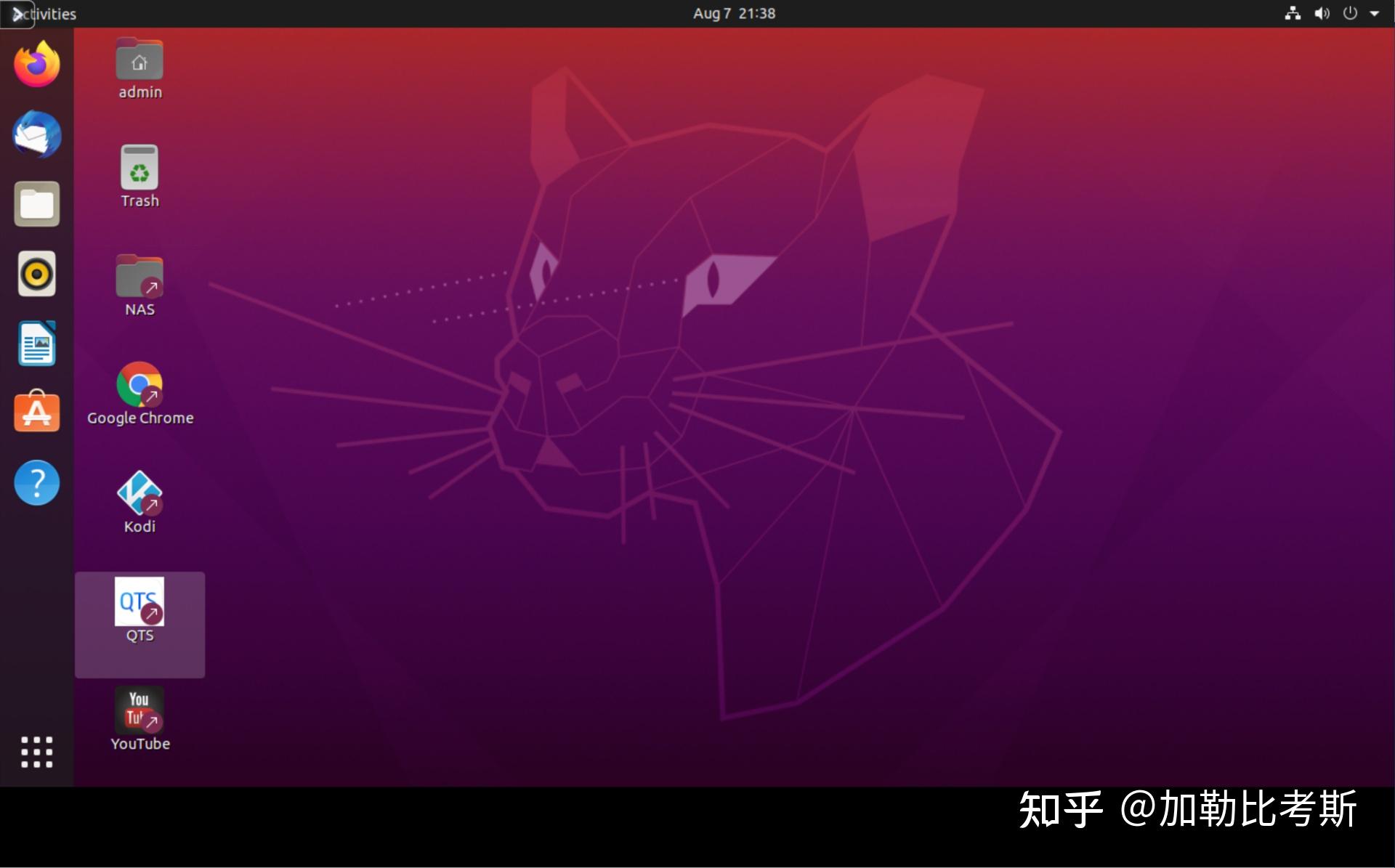Open Ubuntu Software store

[x=36, y=412]
